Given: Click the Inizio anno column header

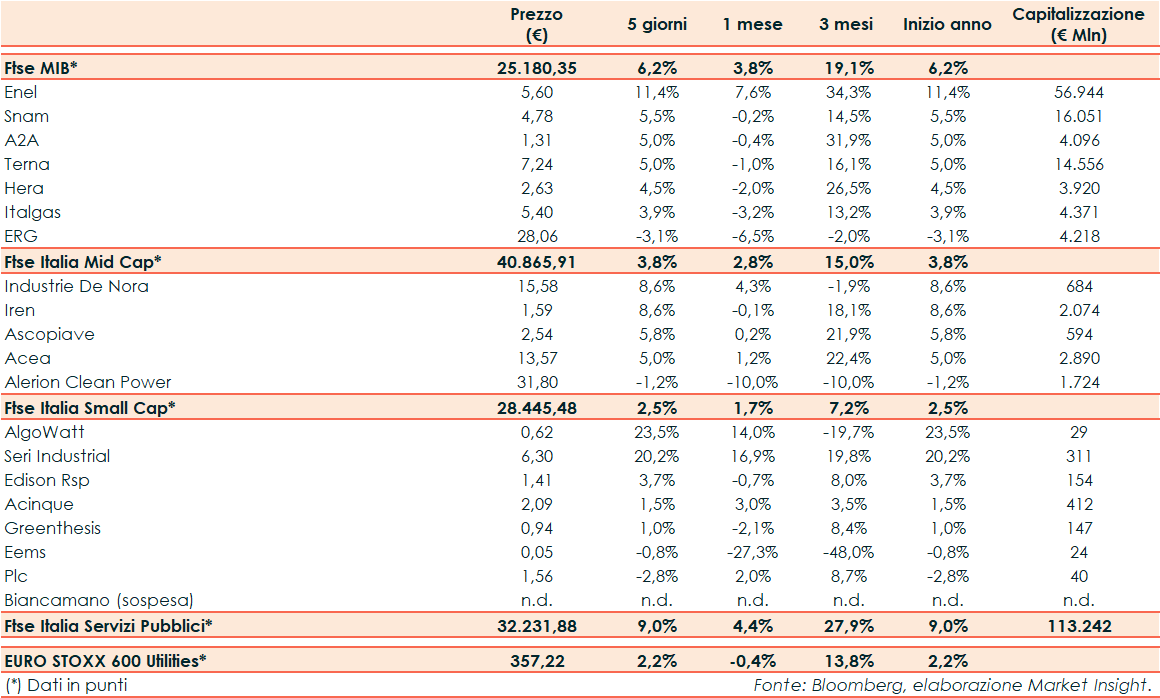Looking at the screenshot, I should pyautogui.click(x=947, y=25).
